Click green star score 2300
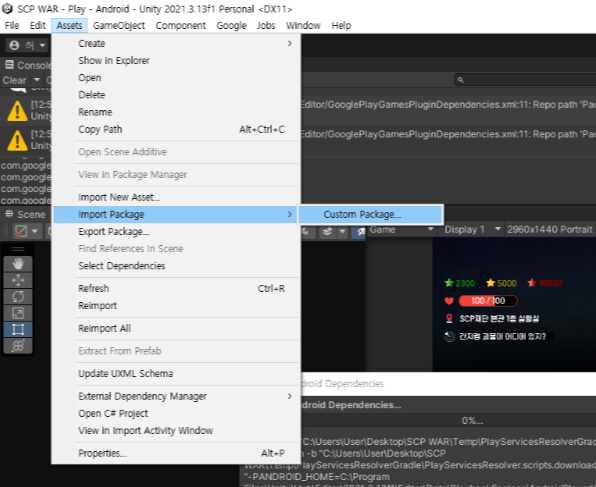Screen dimensions: 596x487 pyautogui.click(x=460, y=283)
